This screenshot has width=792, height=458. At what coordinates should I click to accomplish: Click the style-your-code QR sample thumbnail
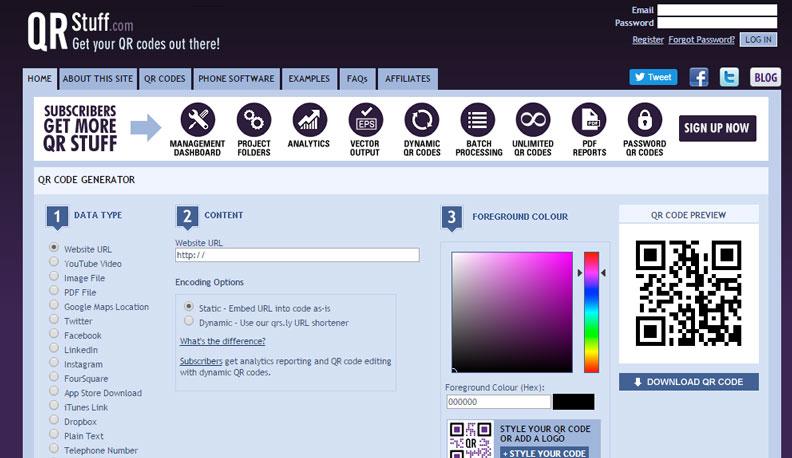coord(471,440)
